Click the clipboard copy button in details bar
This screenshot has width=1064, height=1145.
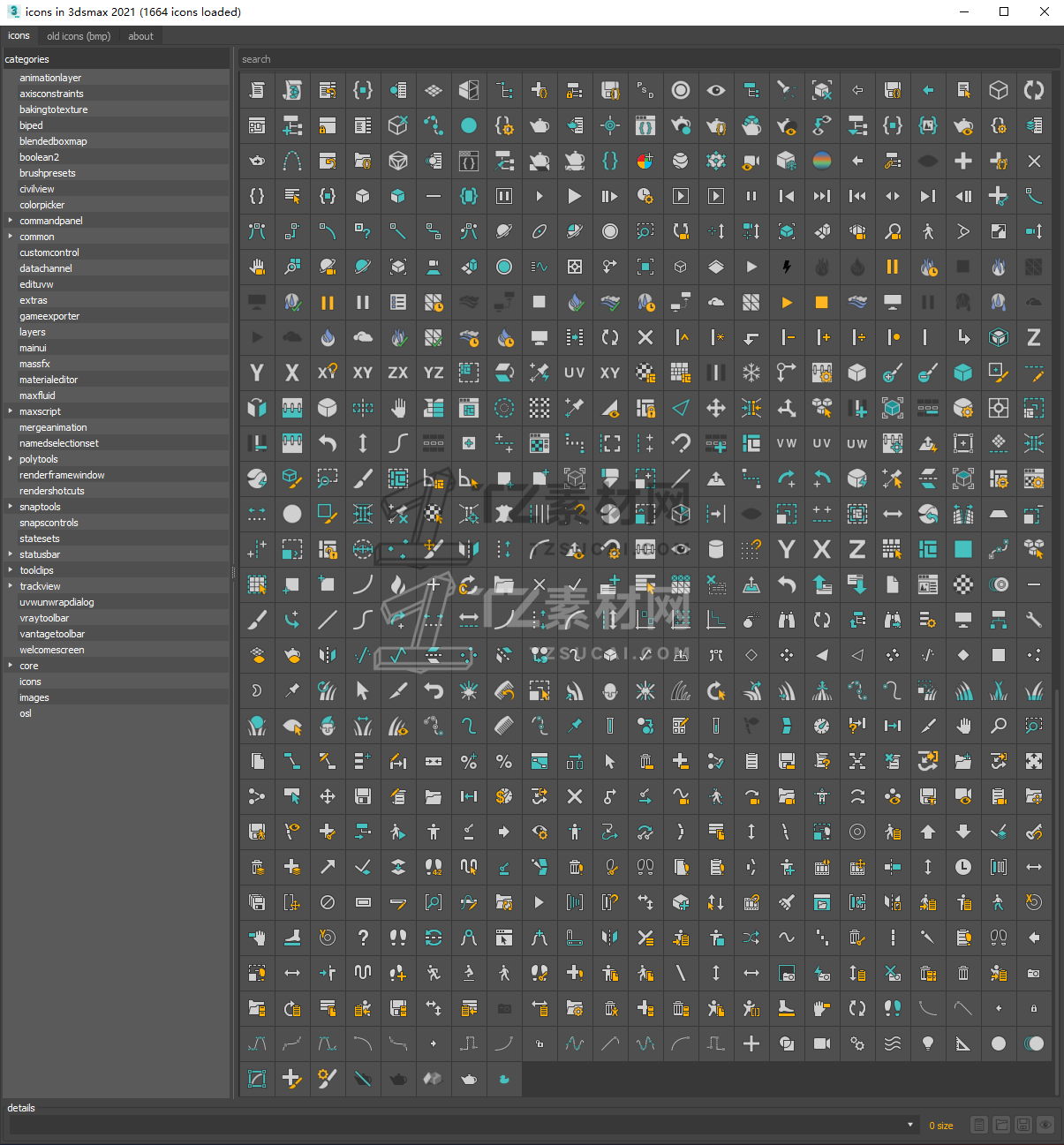point(979,1125)
